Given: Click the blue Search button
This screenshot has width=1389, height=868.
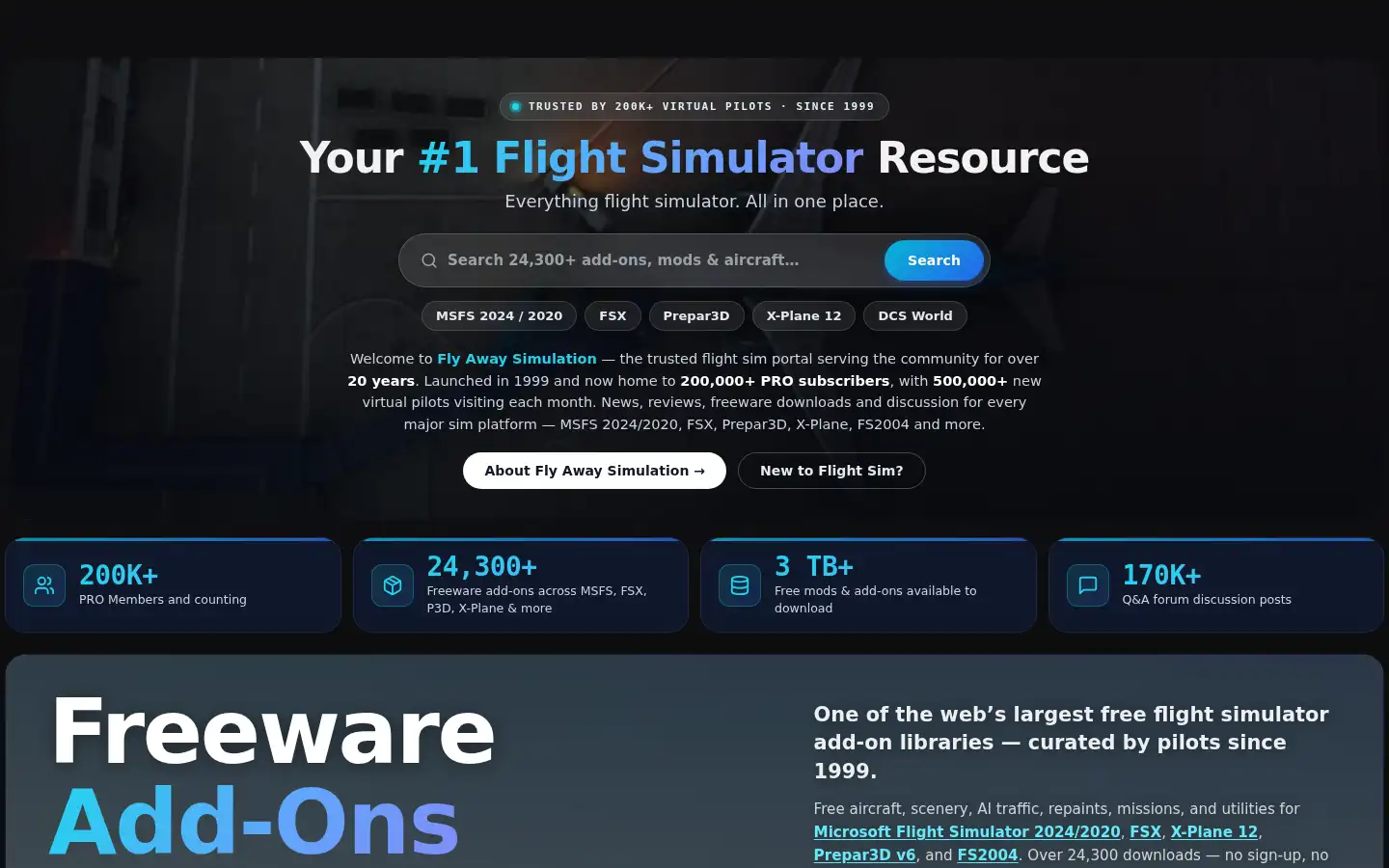Looking at the screenshot, I should [934, 260].
